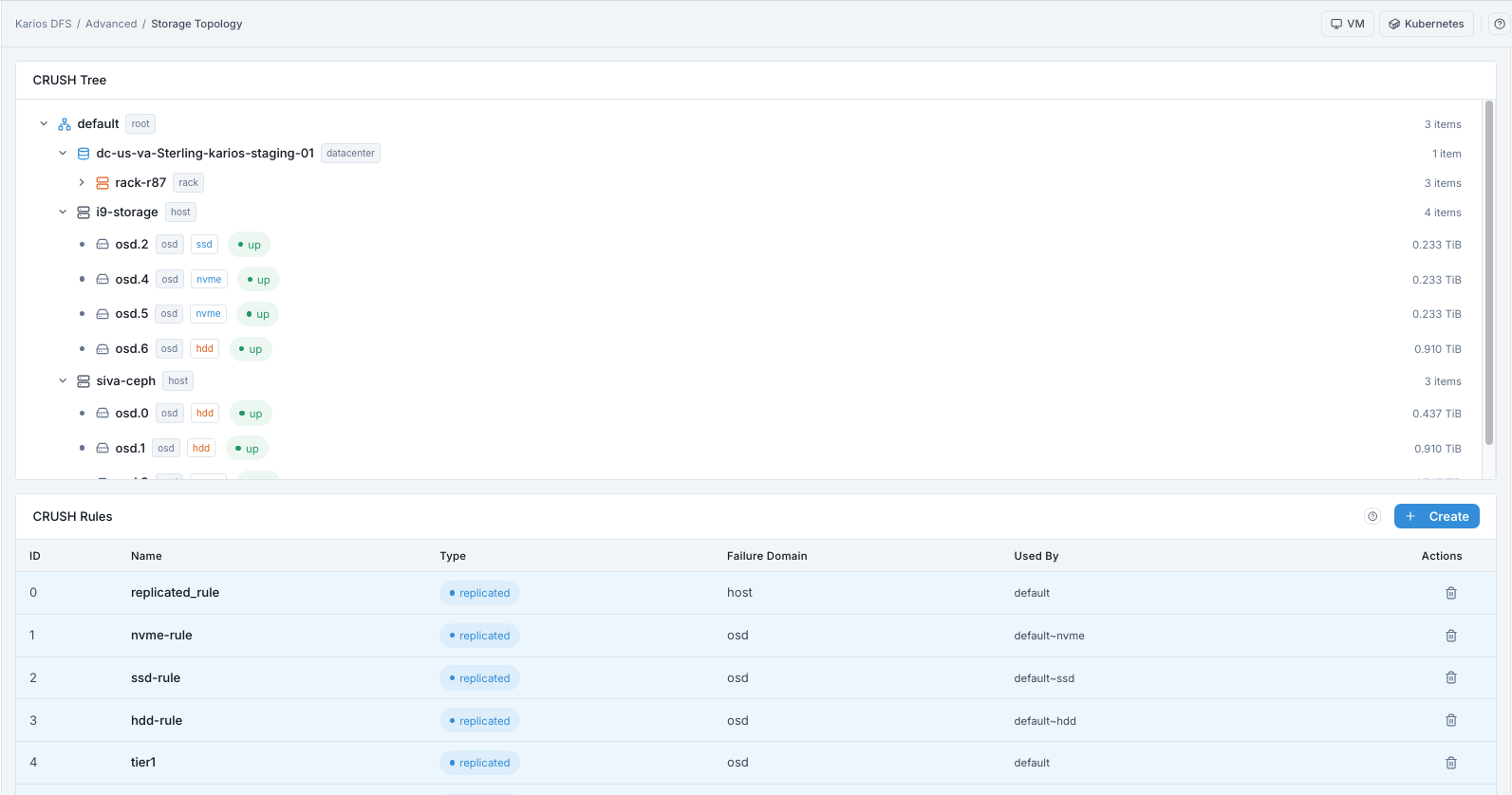1512x795 pixels.
Task: Click replicated badge in nvme-rule row
Action: [x=479, y=636]
